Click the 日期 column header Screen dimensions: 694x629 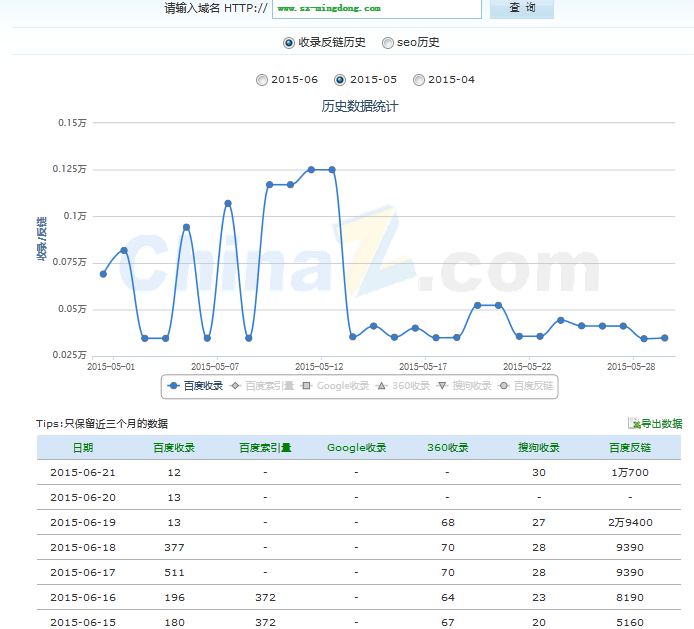82,448
